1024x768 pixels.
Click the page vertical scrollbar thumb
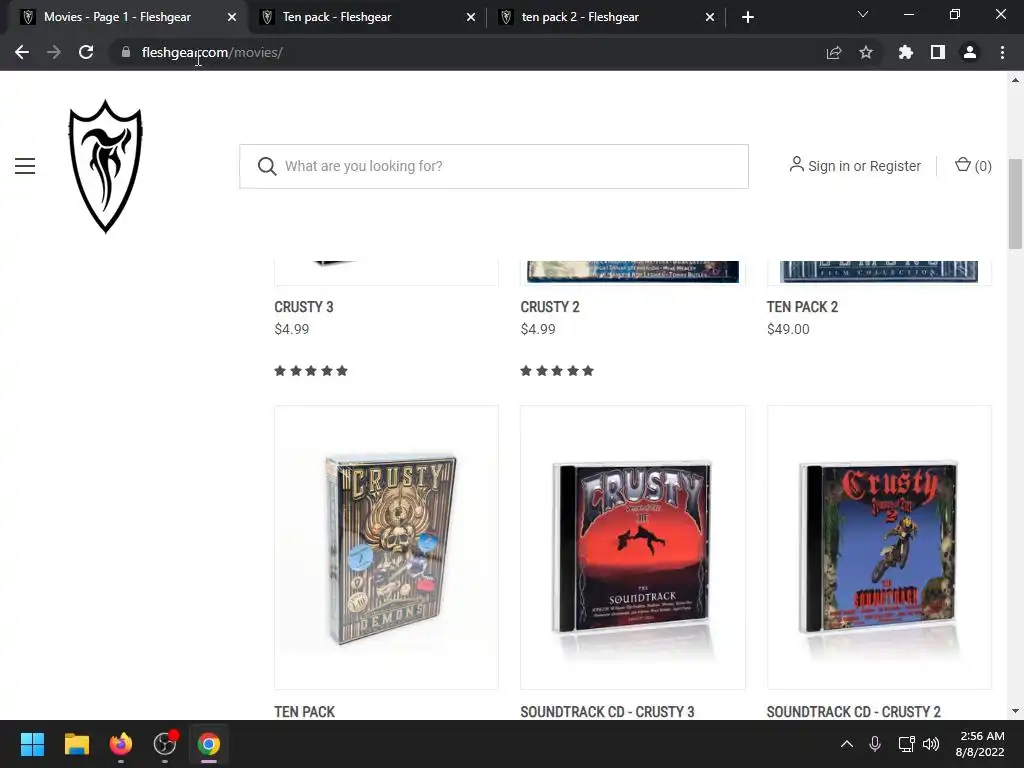[1015, 204]
